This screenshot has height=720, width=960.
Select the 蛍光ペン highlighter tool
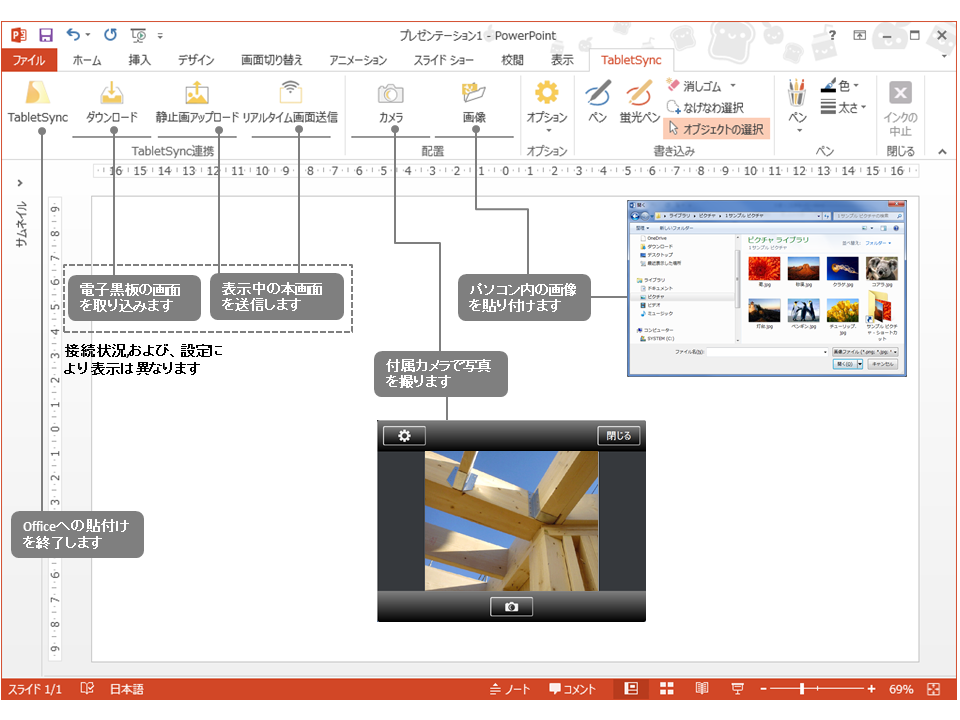click(639, 101)
